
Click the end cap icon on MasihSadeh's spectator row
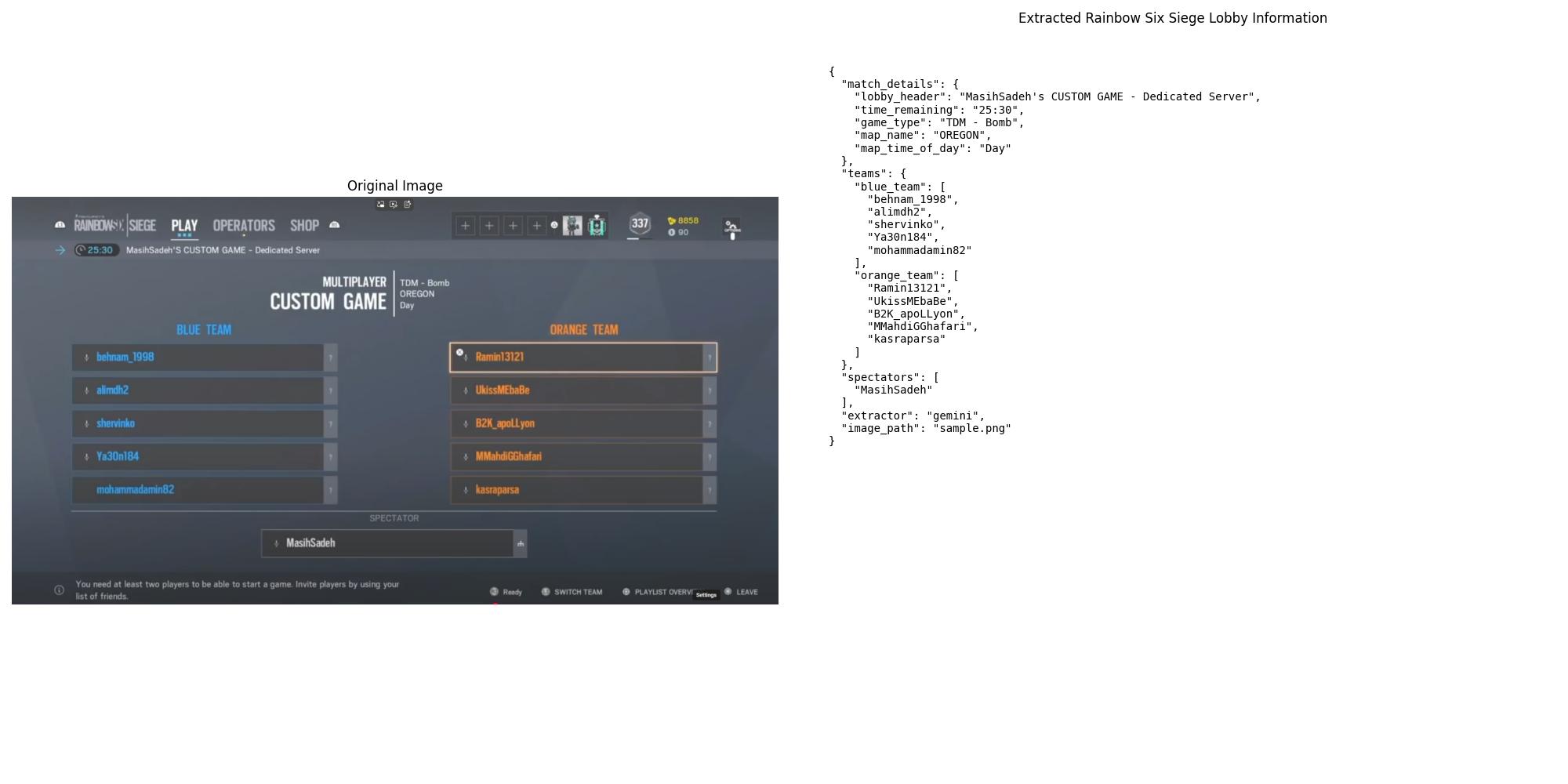521,543
